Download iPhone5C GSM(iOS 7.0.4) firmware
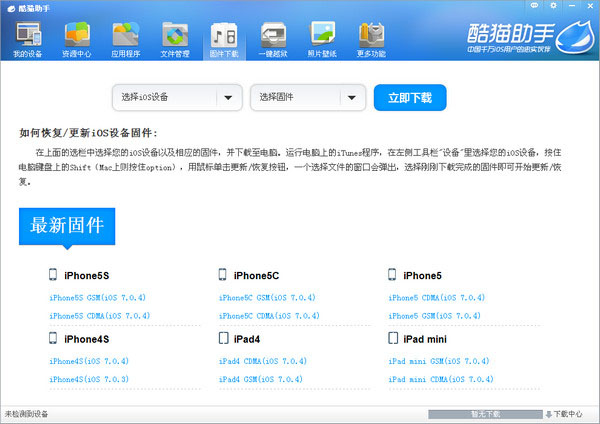The image size is (600, 424). point(267,298)
